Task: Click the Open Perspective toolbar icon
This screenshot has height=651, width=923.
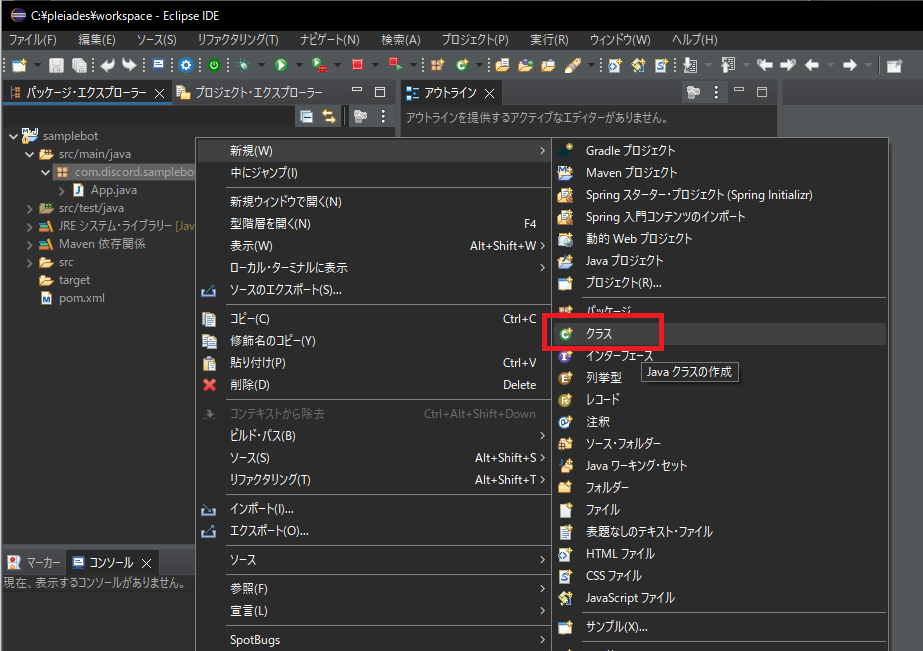Action: tap(894, 66)
